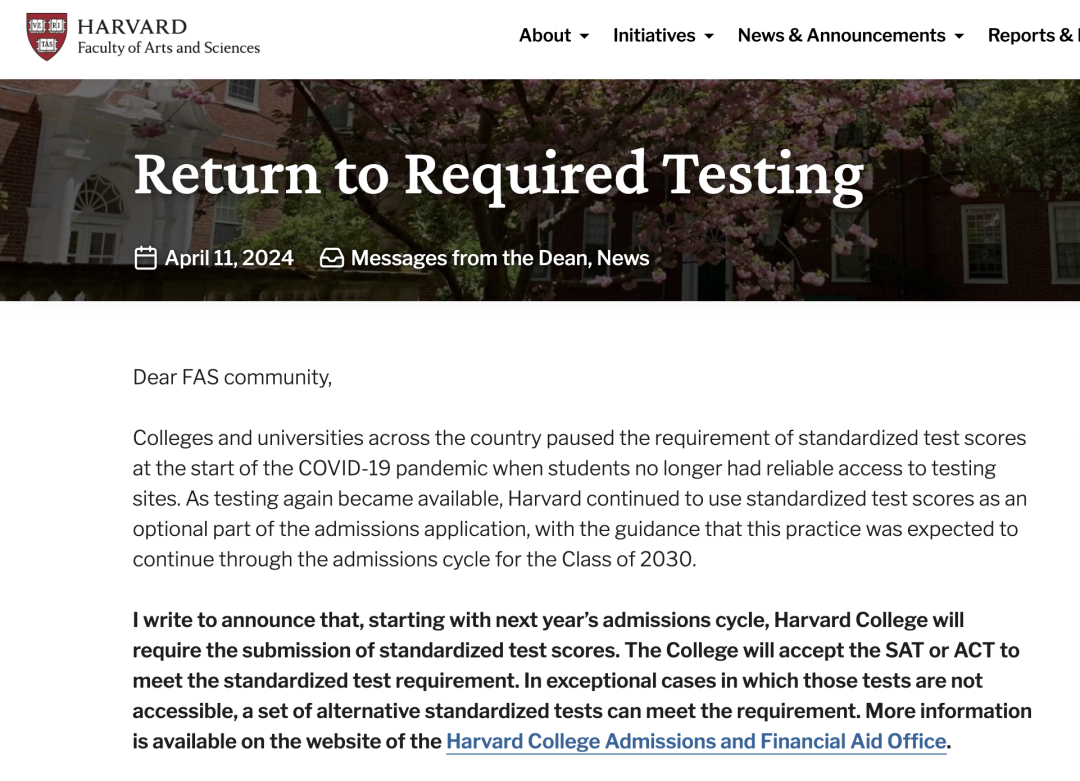The image size is (1080, 781).
Task: Click the Dear FAS community greeting
Action: click(x=232, y=377)
